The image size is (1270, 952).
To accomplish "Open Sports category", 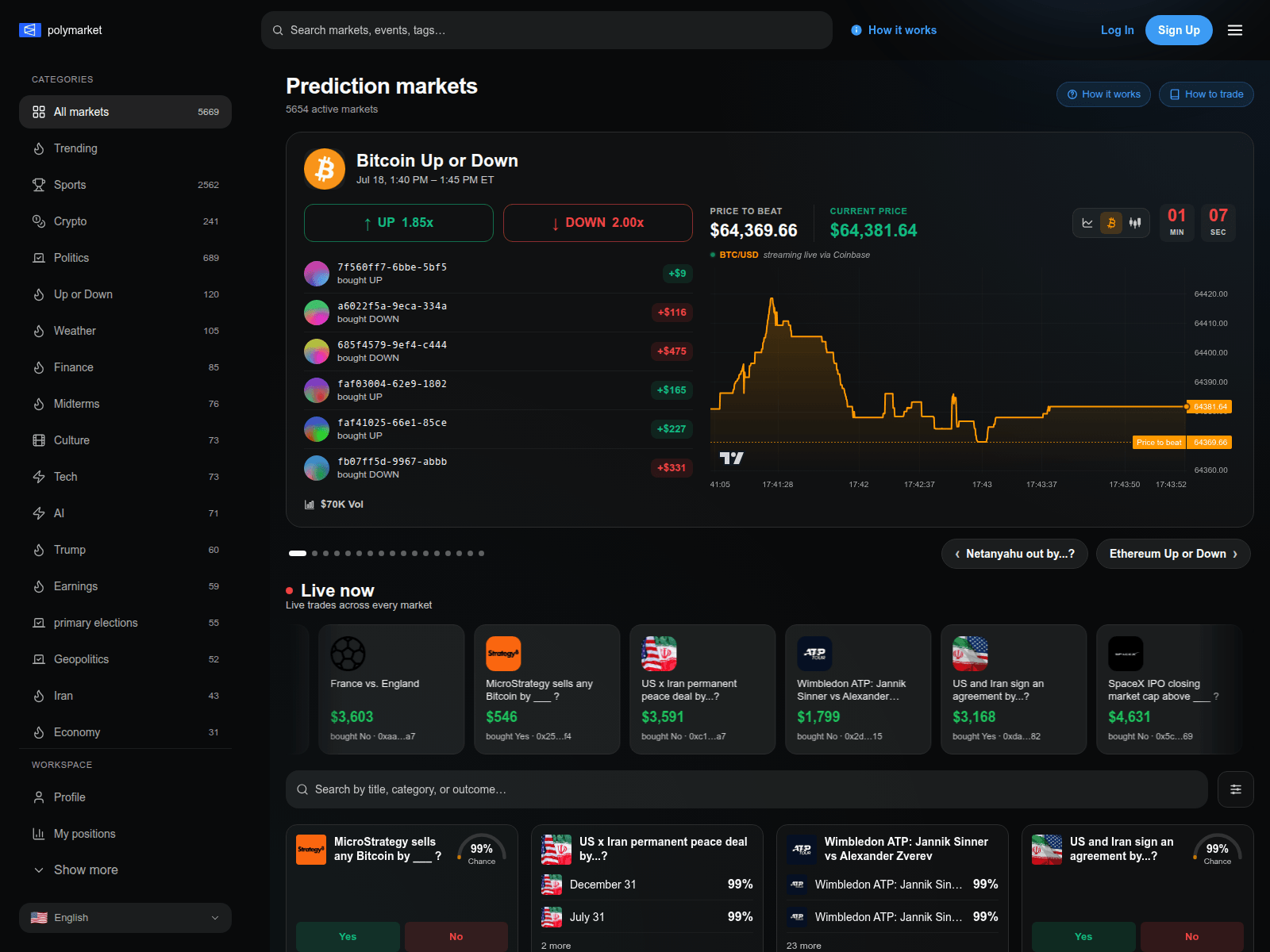I will click(125, 185).
